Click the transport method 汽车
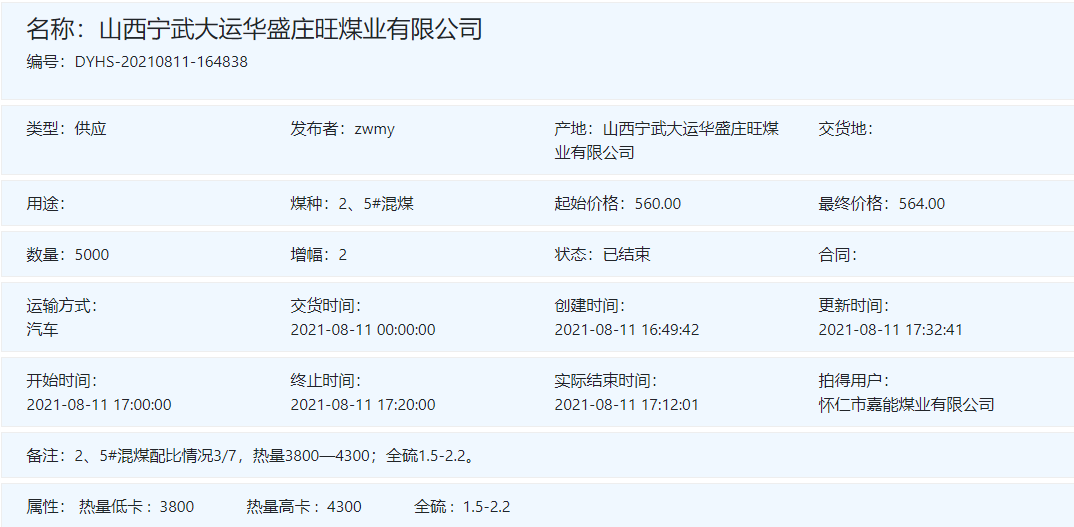 pyautogui.click(x=42, y=330)
